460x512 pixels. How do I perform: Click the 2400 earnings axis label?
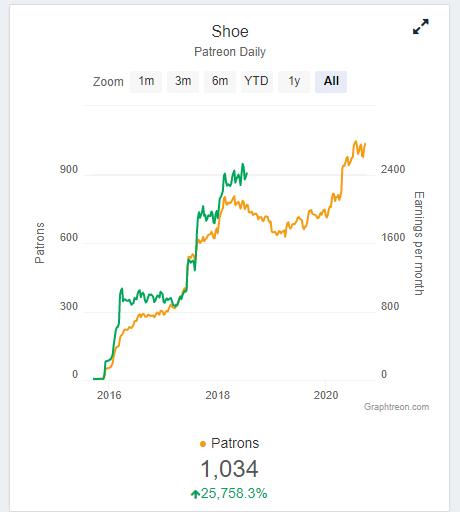(393, 169)
